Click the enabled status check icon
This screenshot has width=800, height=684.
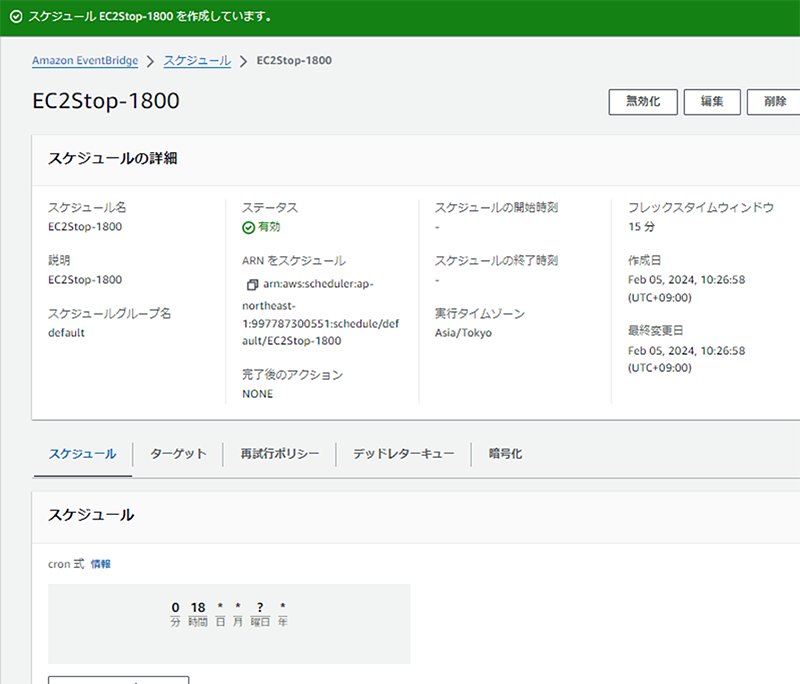click(x=248, y=227)
